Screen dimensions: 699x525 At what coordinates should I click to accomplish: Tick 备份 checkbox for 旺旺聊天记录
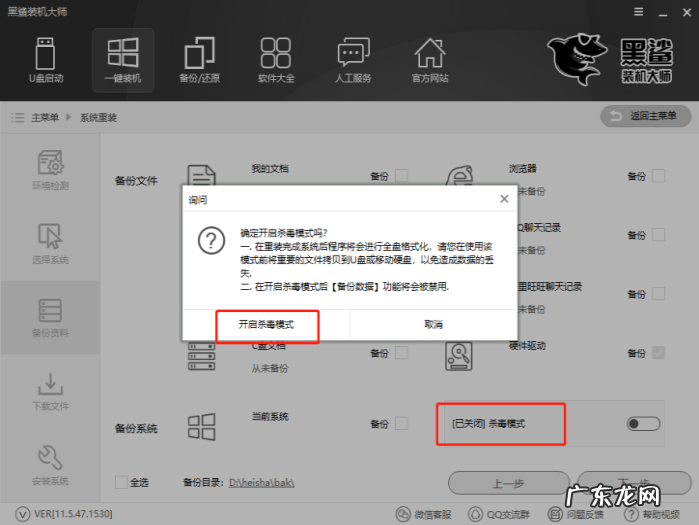[658, 294]
